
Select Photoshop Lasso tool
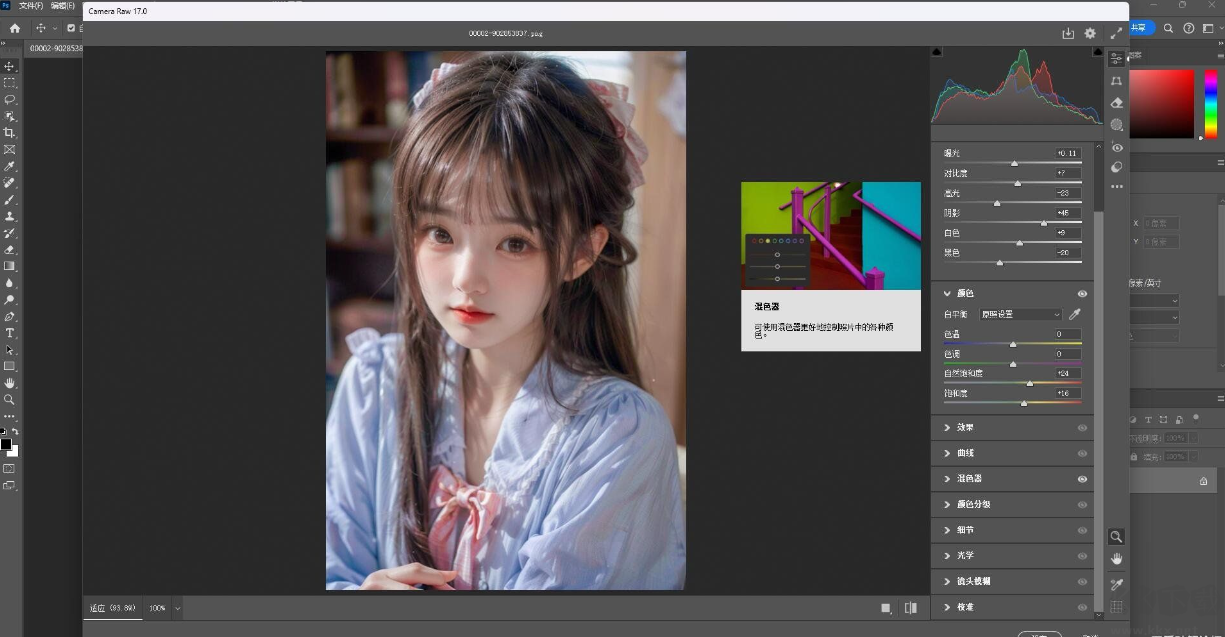pyautogui.click(x=9, y=99)
